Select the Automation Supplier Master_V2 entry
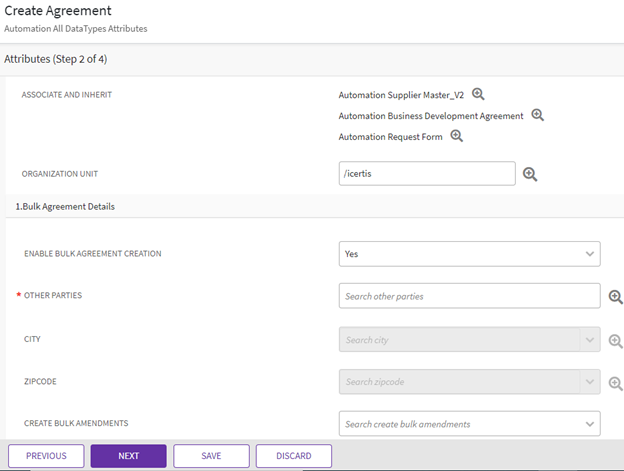The width and height of the screenshot is (624, 471). tap(401, 95)
